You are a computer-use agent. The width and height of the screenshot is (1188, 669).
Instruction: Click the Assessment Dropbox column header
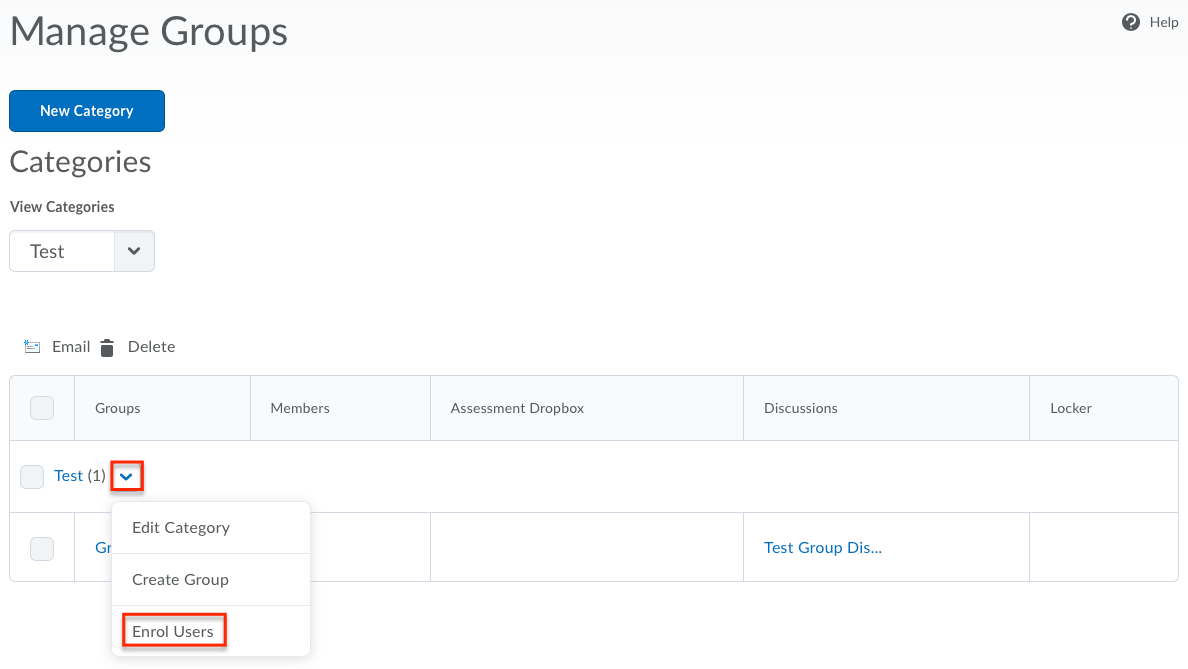pyautogui.click(x=517, y=408)
